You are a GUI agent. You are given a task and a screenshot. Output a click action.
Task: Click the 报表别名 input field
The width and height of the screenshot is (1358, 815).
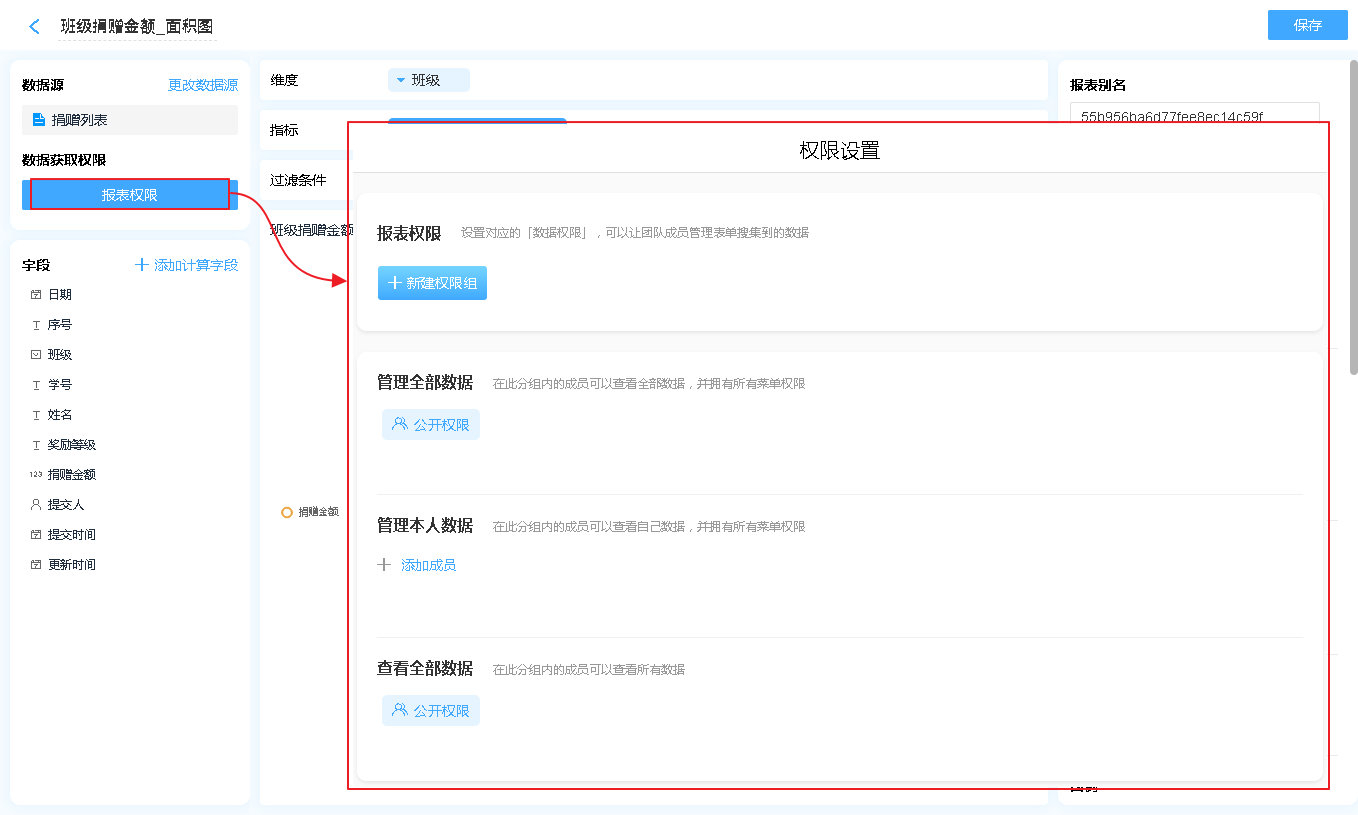pyautogui.click(x=1194, y=114)
